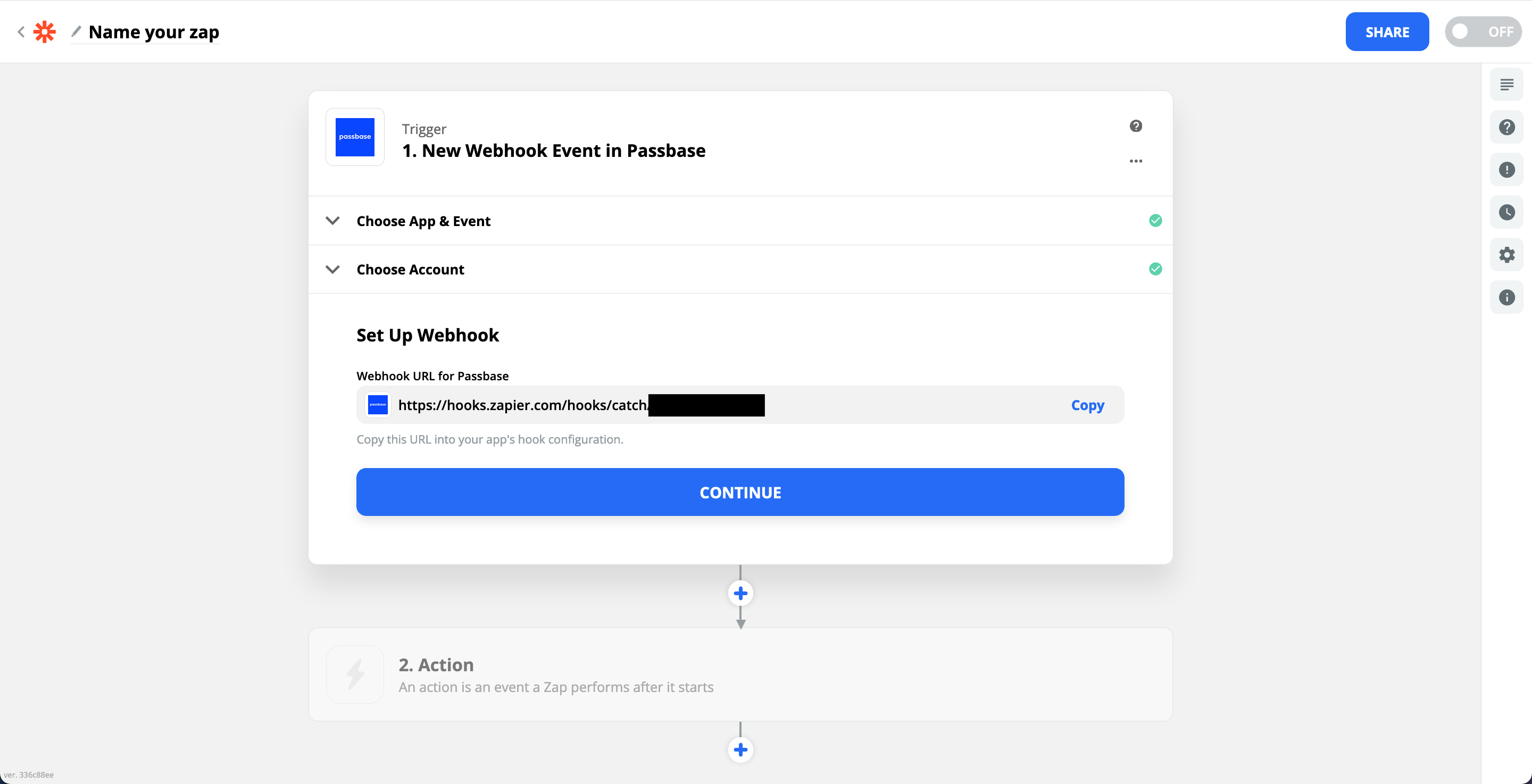Screen dimensions: 1532x784
Task: Click the SHARE button
Action: point(1387,31)
